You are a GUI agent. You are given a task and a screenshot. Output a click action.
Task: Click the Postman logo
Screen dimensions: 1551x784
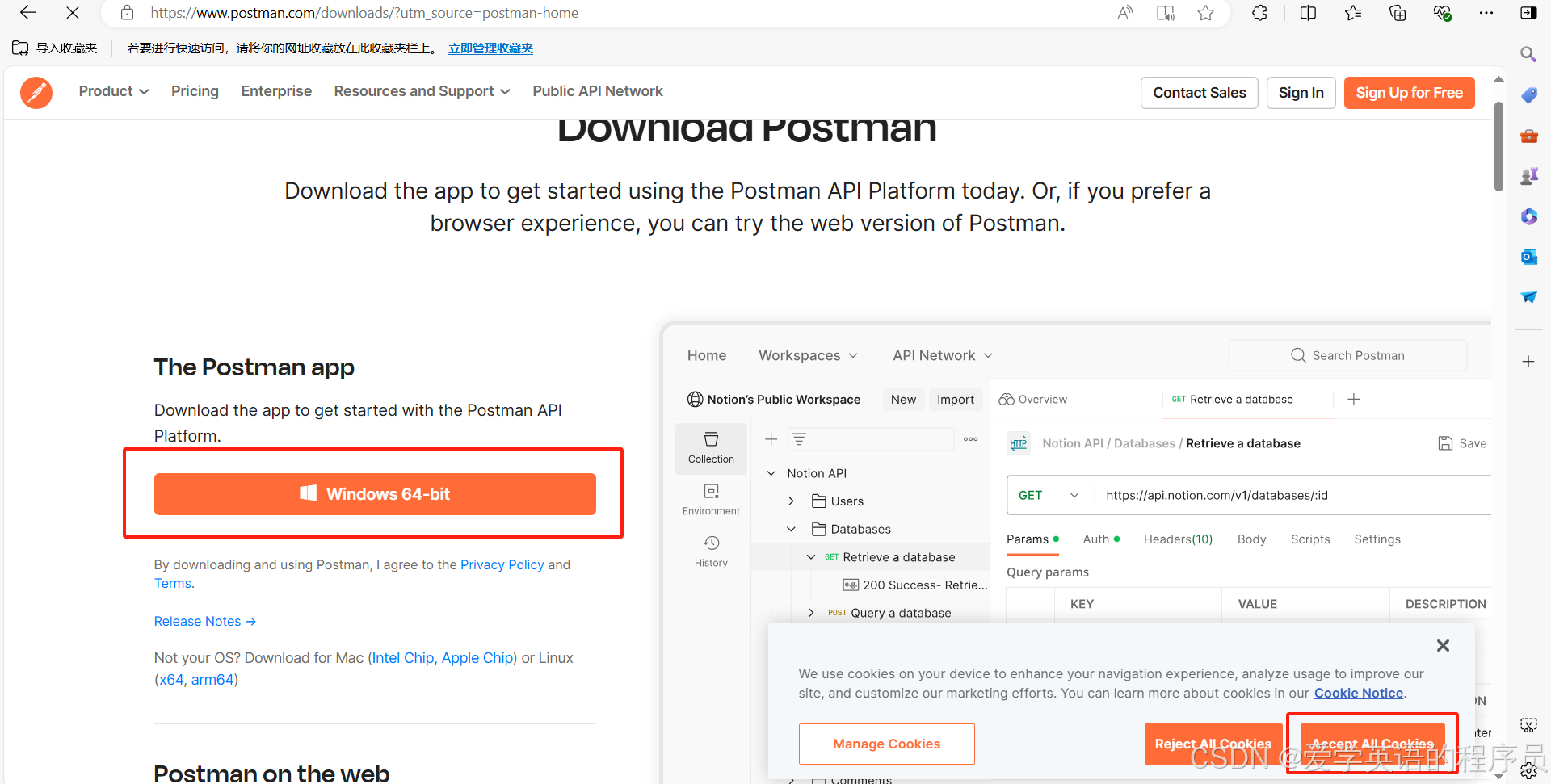[x=36, y=93]
